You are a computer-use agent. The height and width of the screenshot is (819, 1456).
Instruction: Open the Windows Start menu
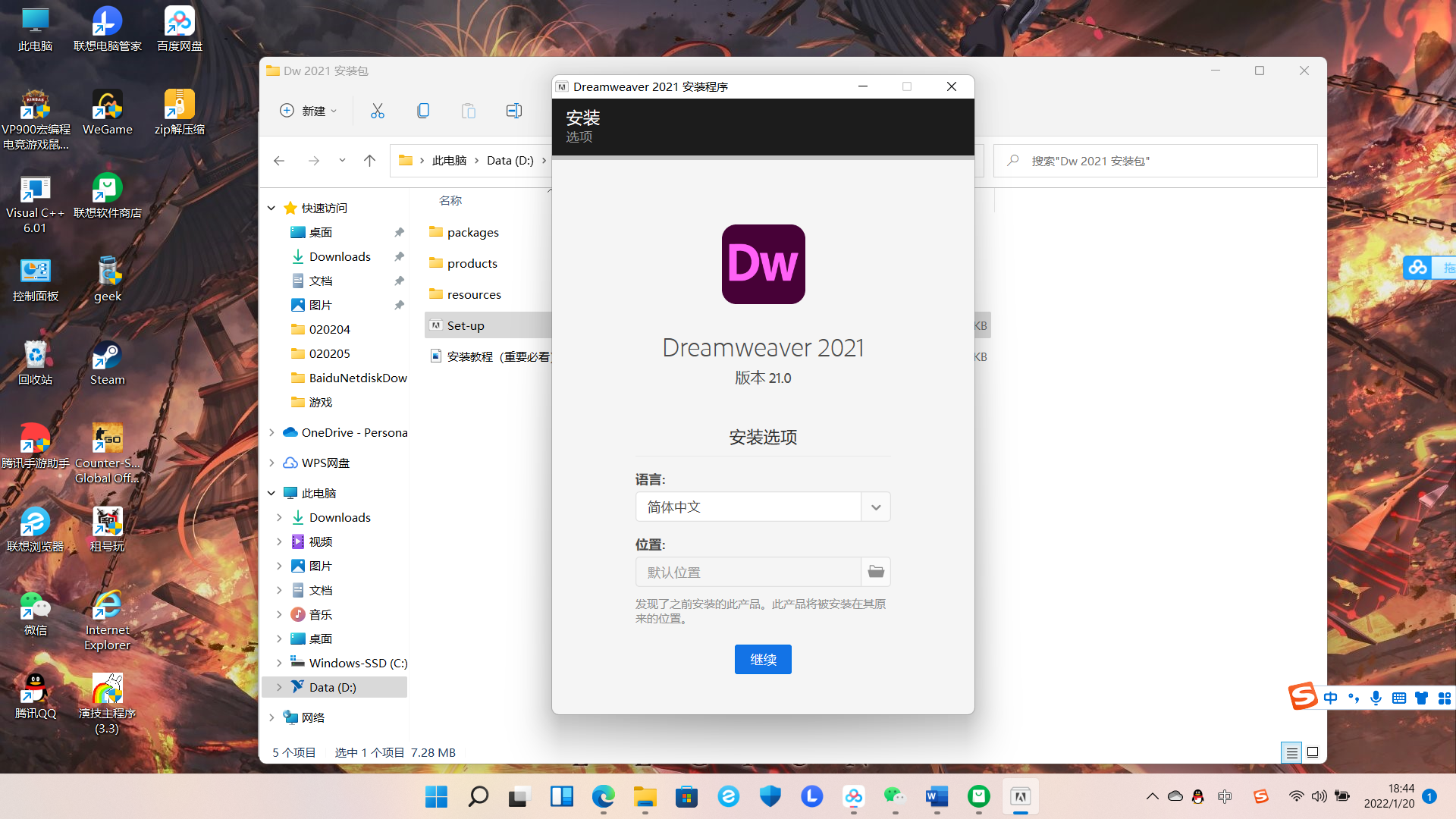click(x=435, y=797)
